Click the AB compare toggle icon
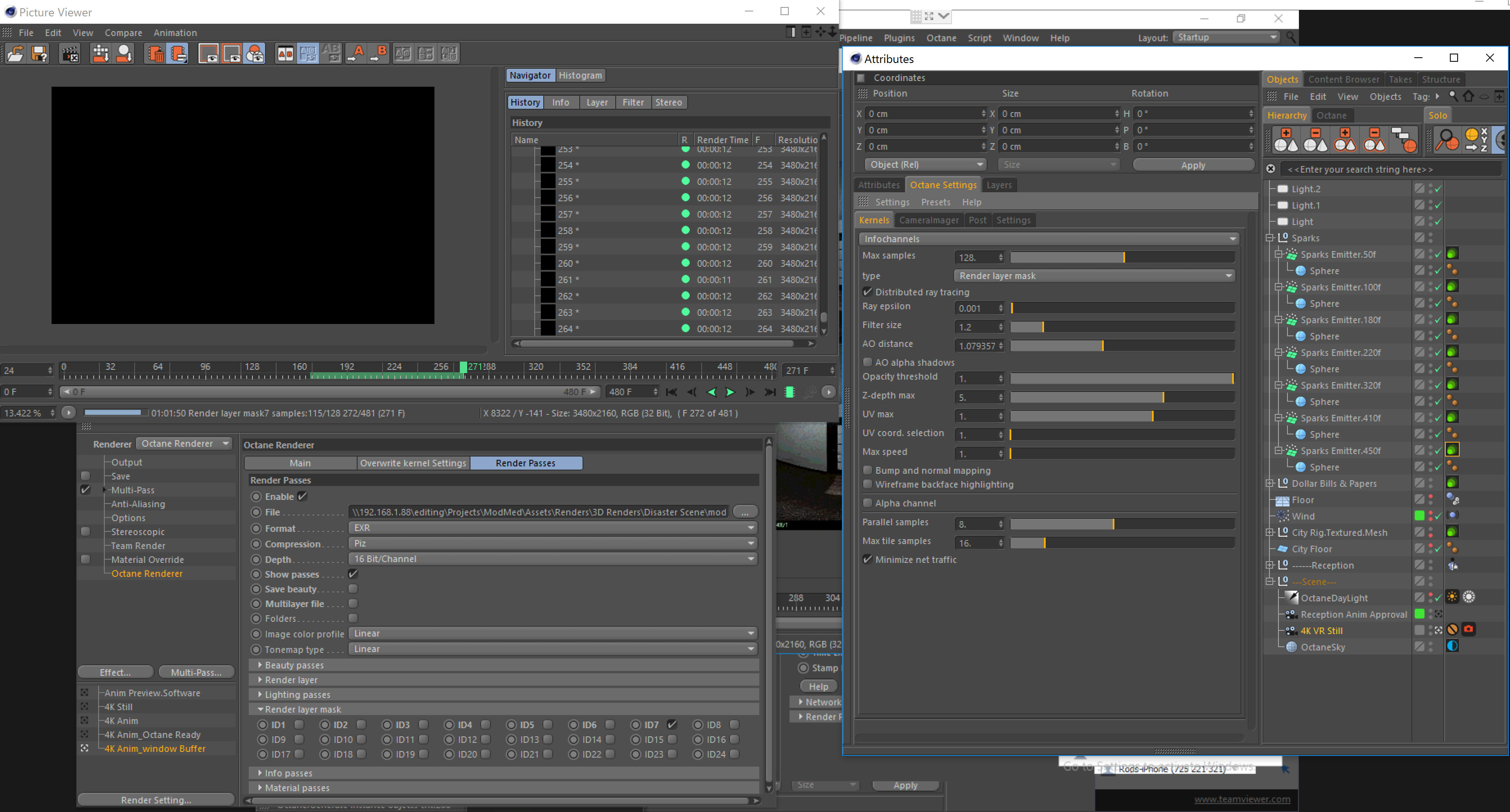The image size is (1510, 812). 285,54
